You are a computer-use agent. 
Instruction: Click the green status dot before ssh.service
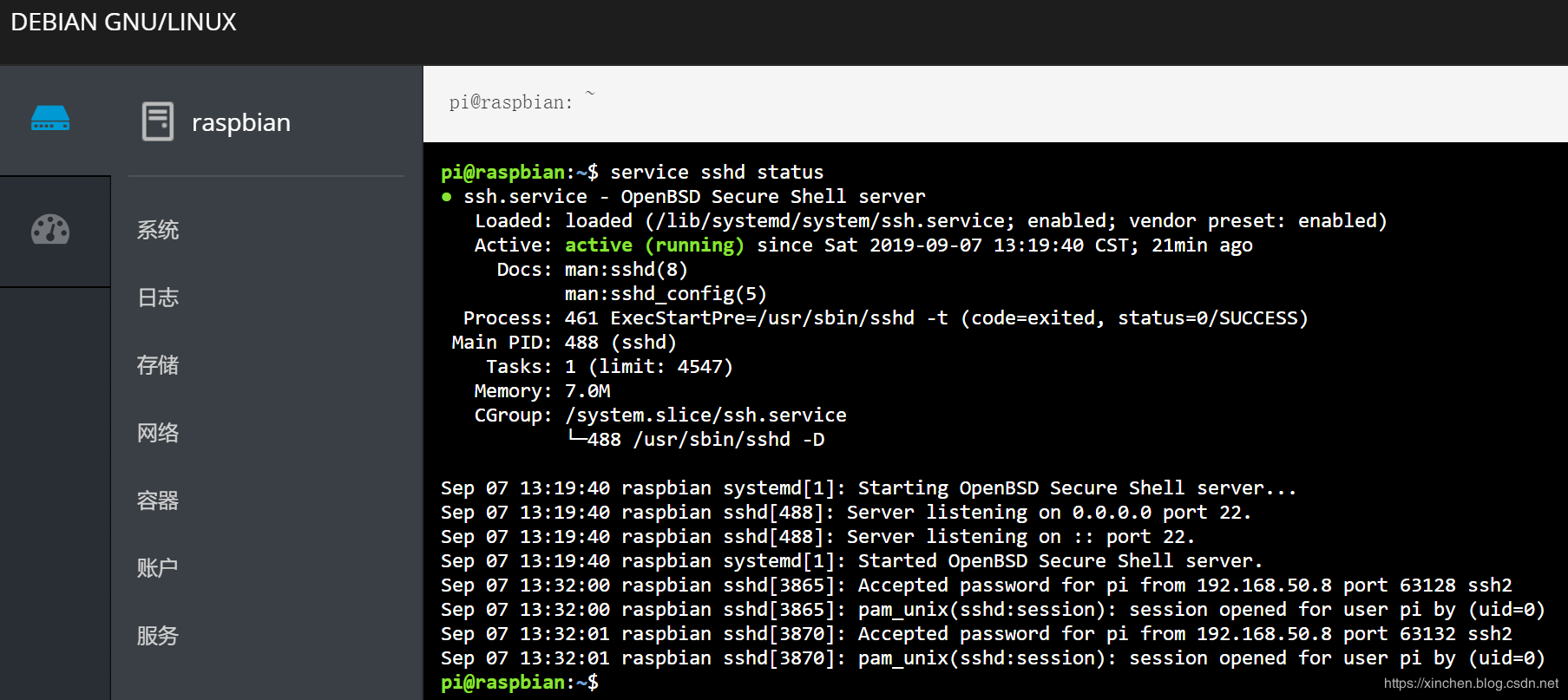pos(447,197)
